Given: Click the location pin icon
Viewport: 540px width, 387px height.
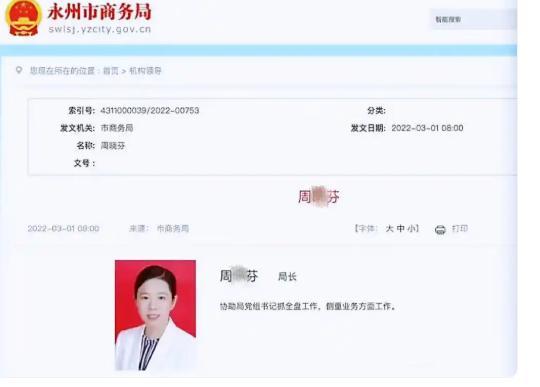Looking at the screenshot, I should 19,70.
